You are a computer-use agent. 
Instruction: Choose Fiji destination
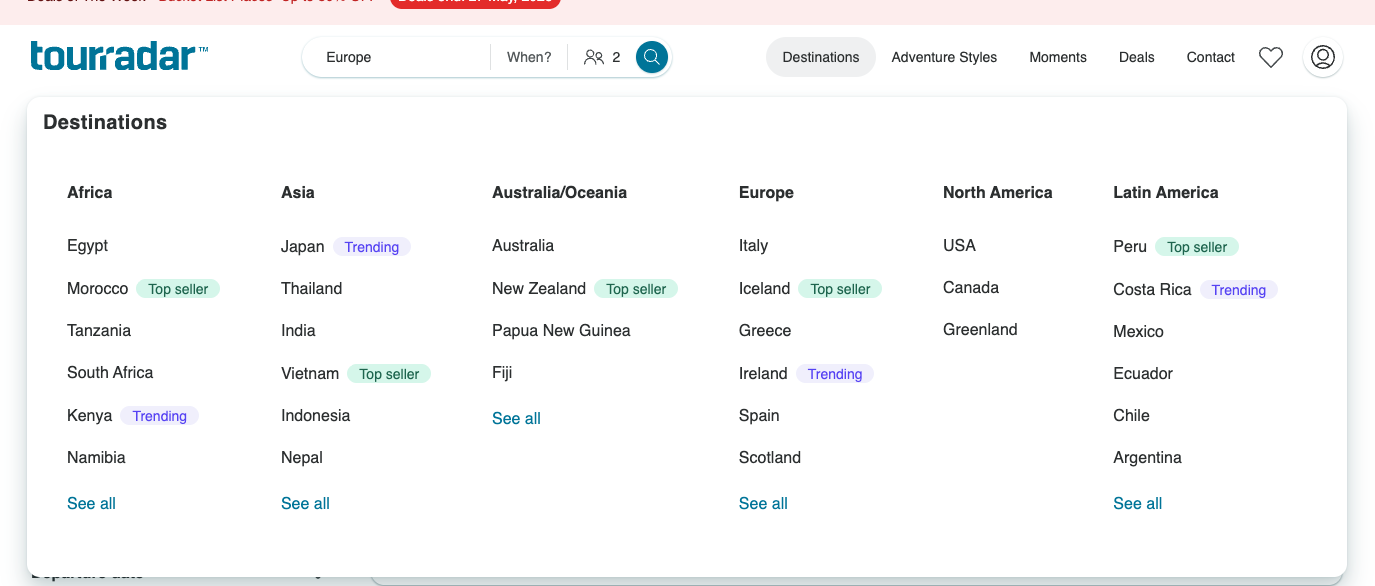502,372
